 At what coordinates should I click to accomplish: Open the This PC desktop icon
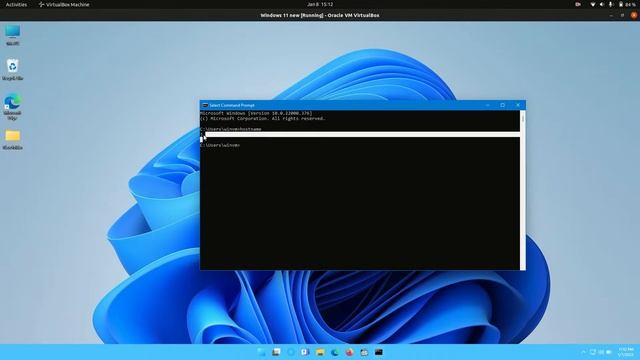click(12, 35)
